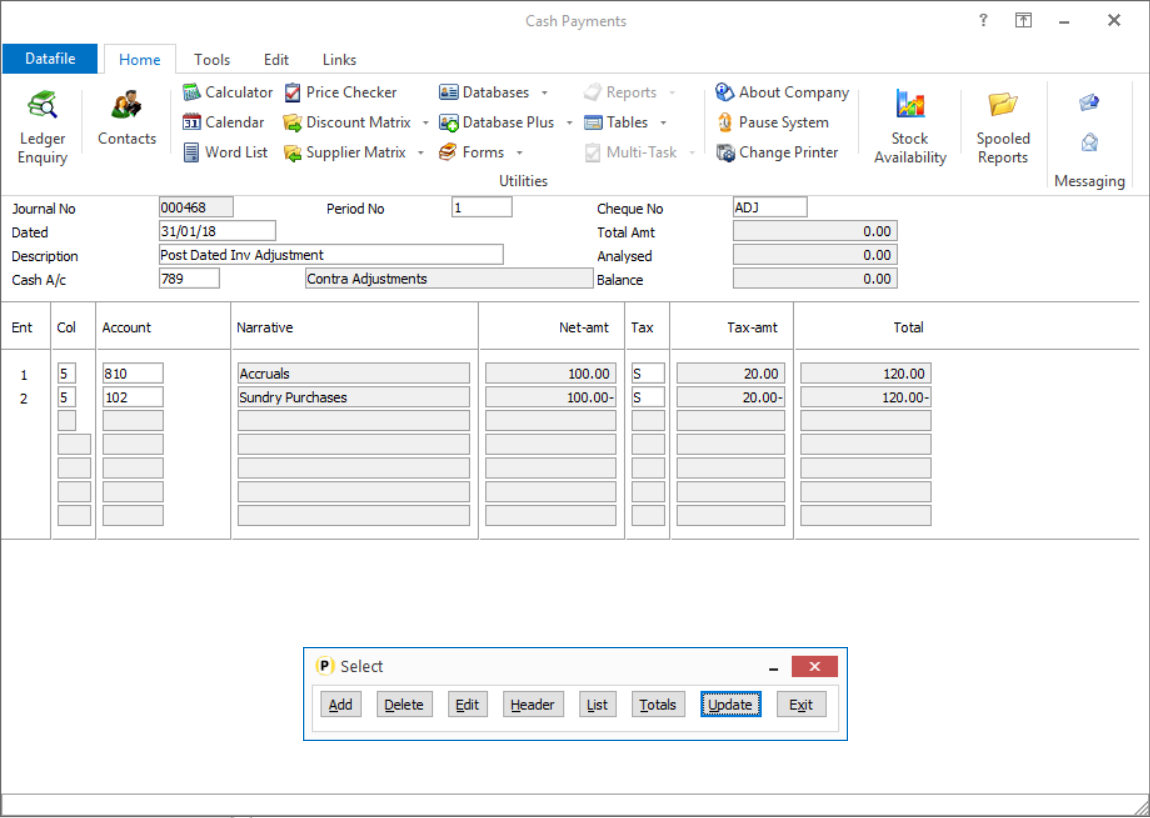
Task: Open Database Plus
Action: pyautogui.click(x=497, y=123)
